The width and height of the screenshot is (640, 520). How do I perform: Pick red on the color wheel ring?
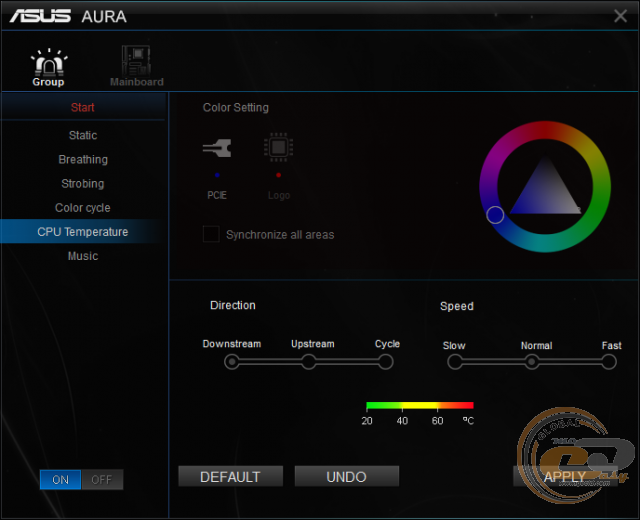pos(545,130)
